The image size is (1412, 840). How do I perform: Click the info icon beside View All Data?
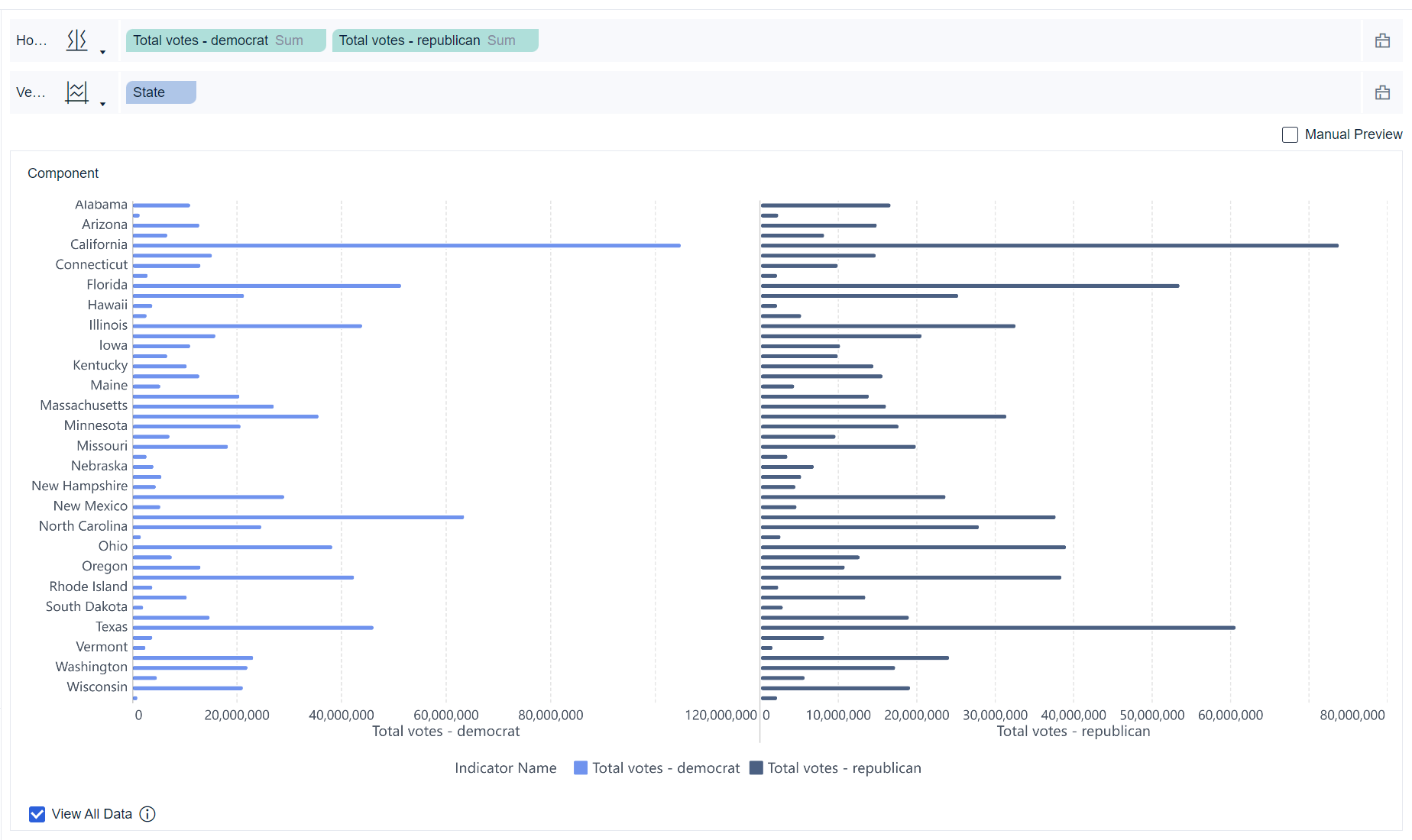click(x=147, y=814)
